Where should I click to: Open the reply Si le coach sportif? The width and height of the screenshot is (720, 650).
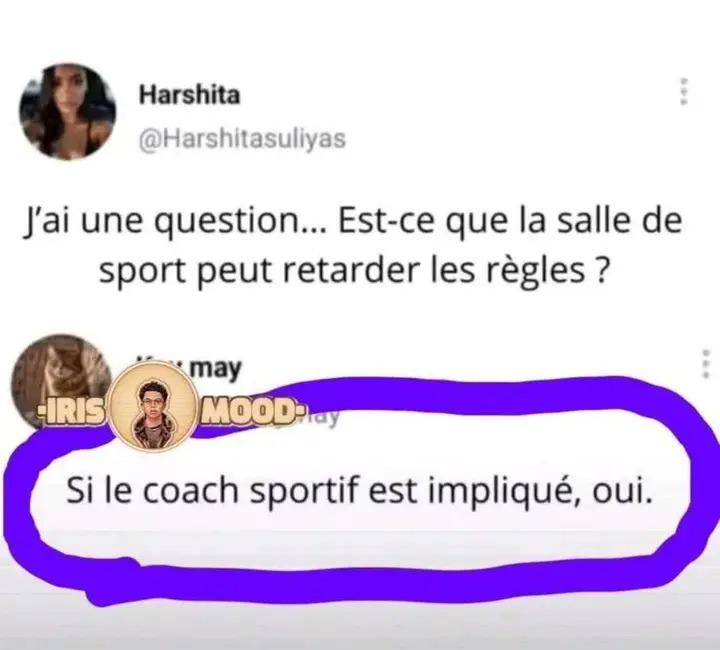(x=359, y=491)
